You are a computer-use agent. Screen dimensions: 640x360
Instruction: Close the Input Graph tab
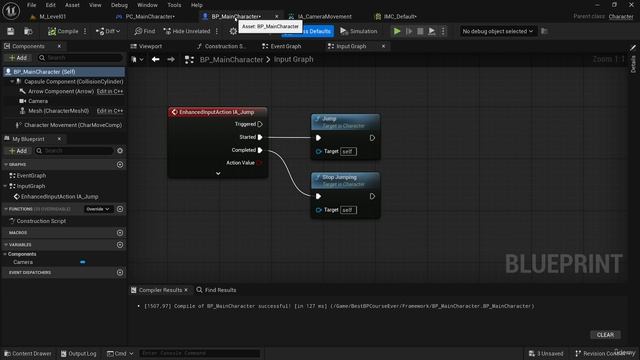(x=383, y=47)
